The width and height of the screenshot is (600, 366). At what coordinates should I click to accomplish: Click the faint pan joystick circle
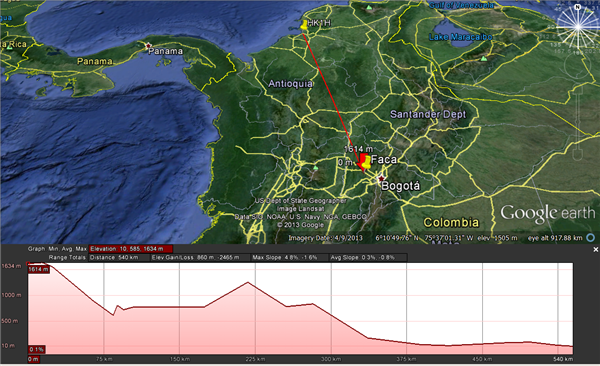tap(577, 67)
